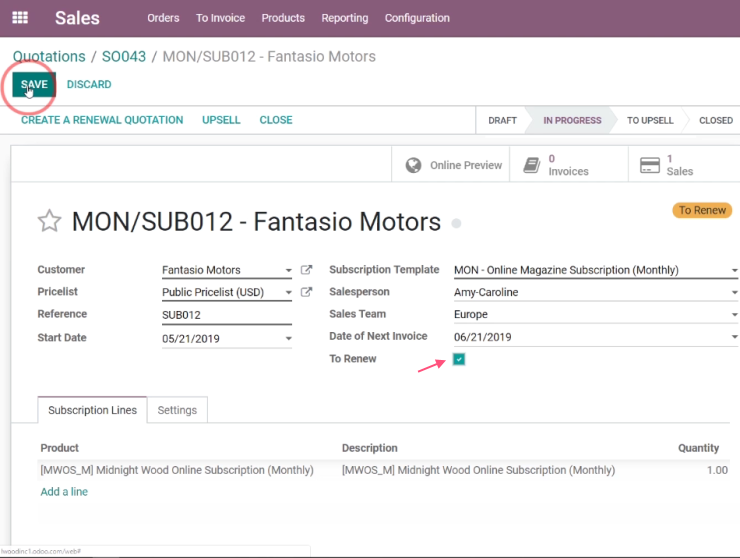Expand the Pricelist dropdown arrow
740x558 pixels.
(288, 293)
